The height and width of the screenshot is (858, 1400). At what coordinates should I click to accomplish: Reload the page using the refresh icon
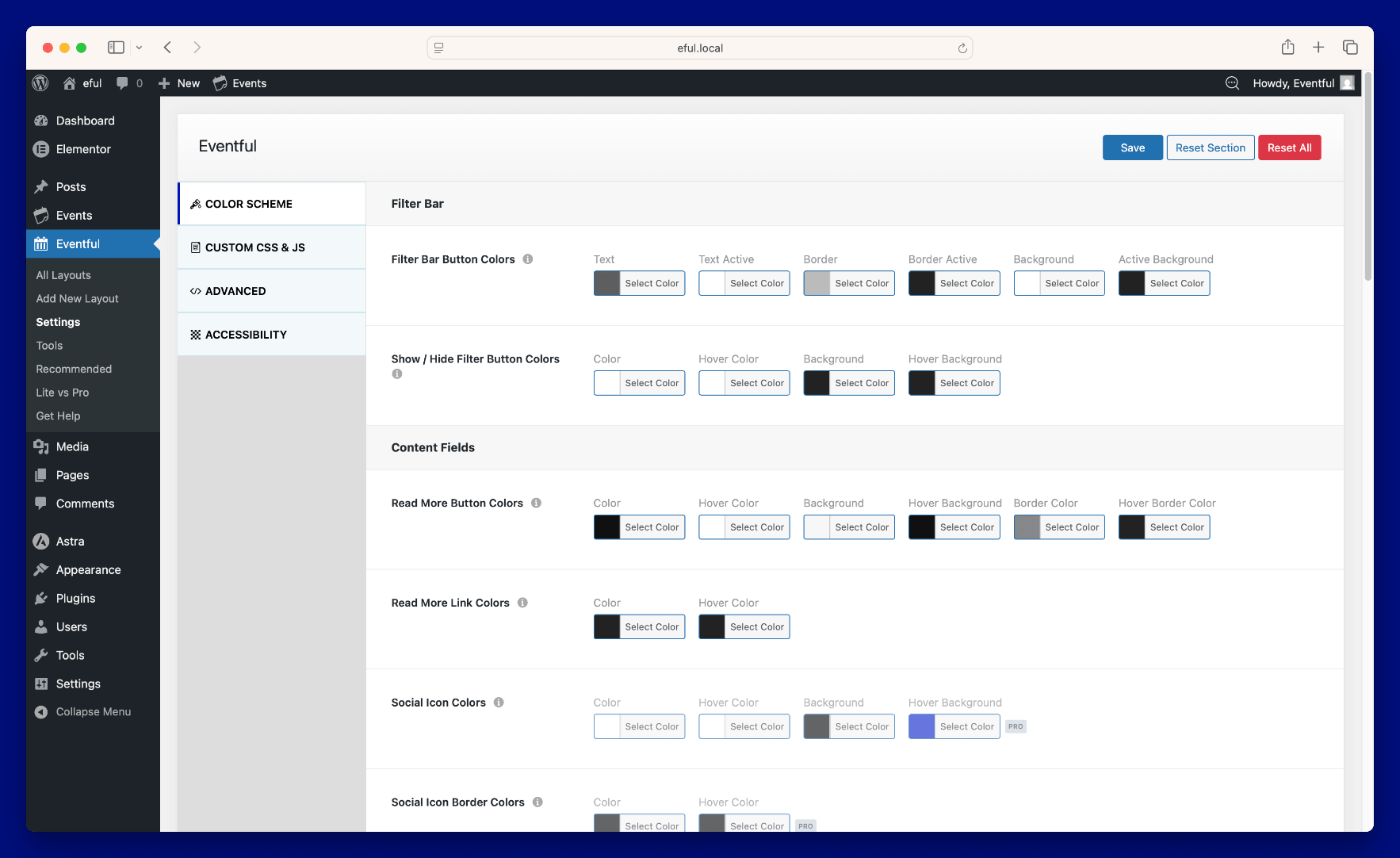pos(962,48)
